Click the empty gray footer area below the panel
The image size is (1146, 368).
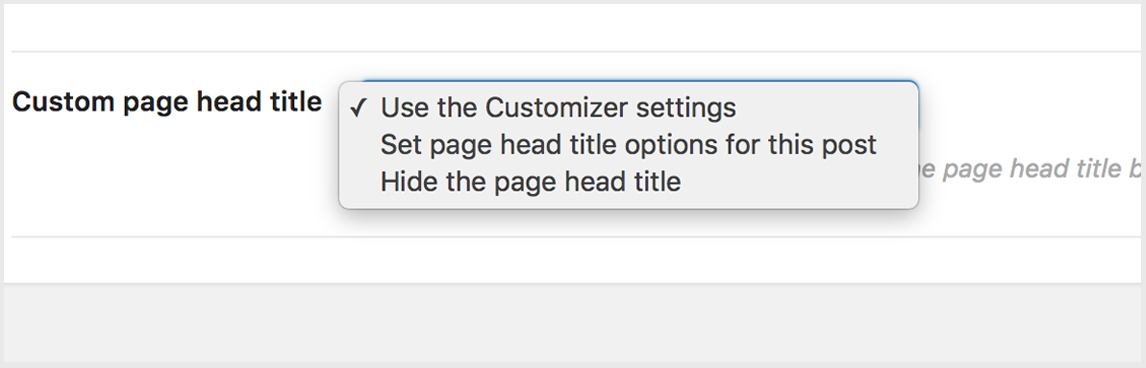click(573, 323)
